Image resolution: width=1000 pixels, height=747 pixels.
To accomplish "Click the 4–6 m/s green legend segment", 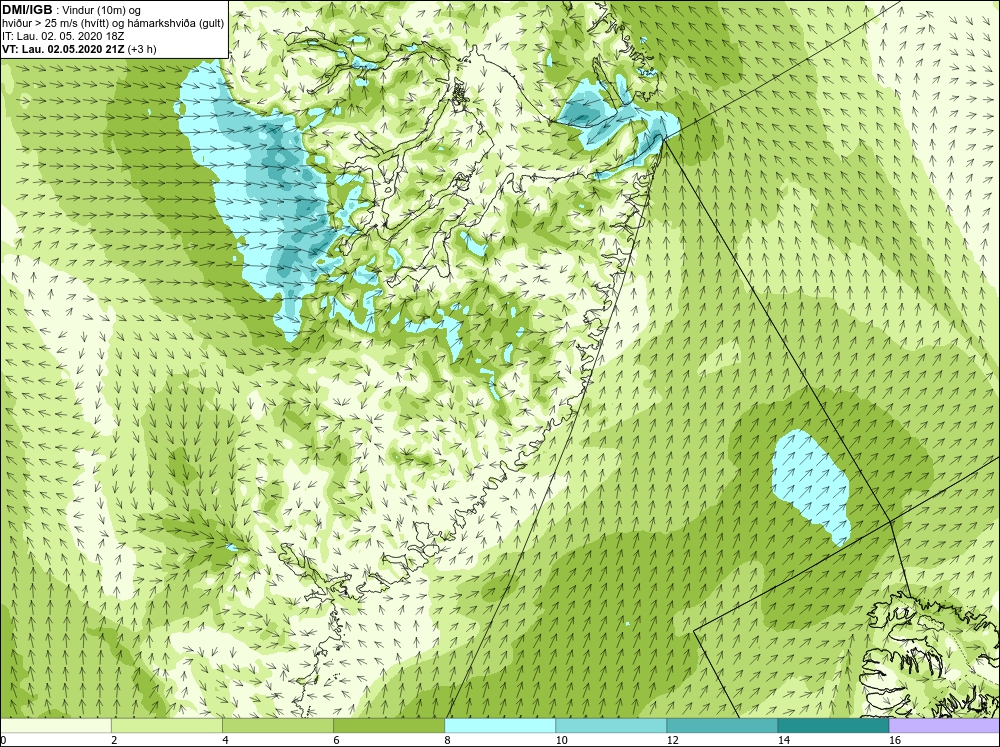I will pyautogui.click(x=278, y=725).
